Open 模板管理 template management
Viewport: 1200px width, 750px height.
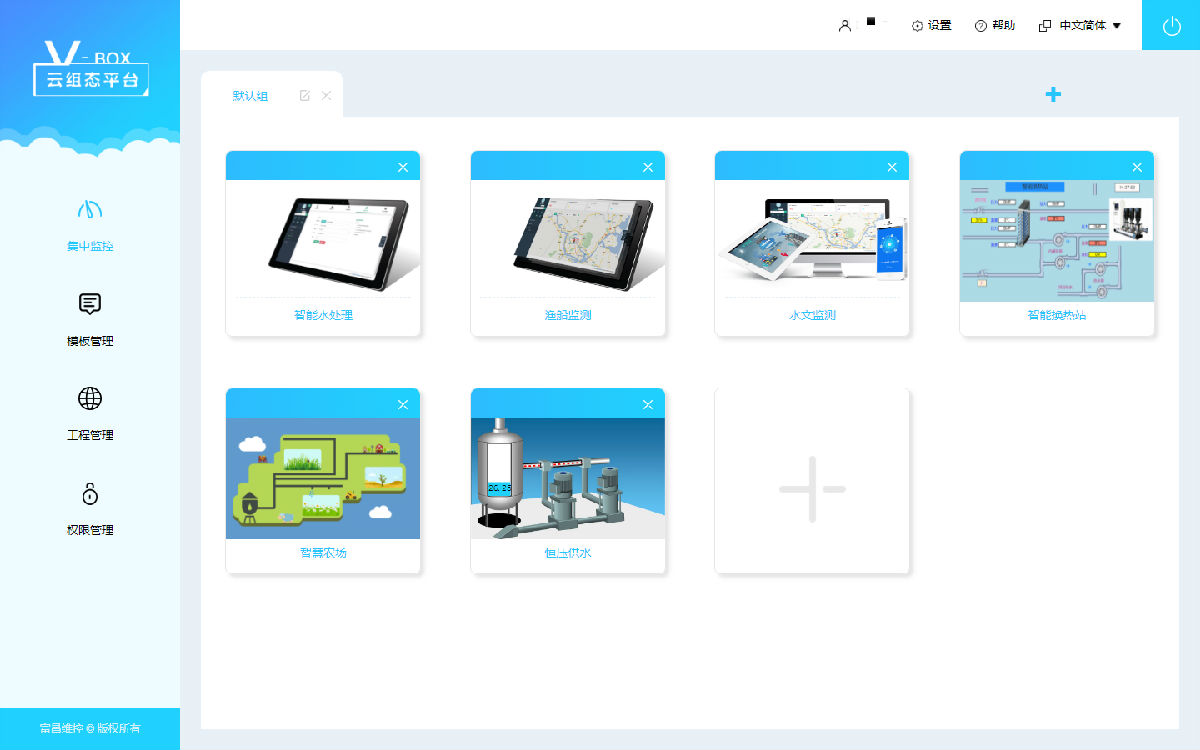click(x=90, y=319)
